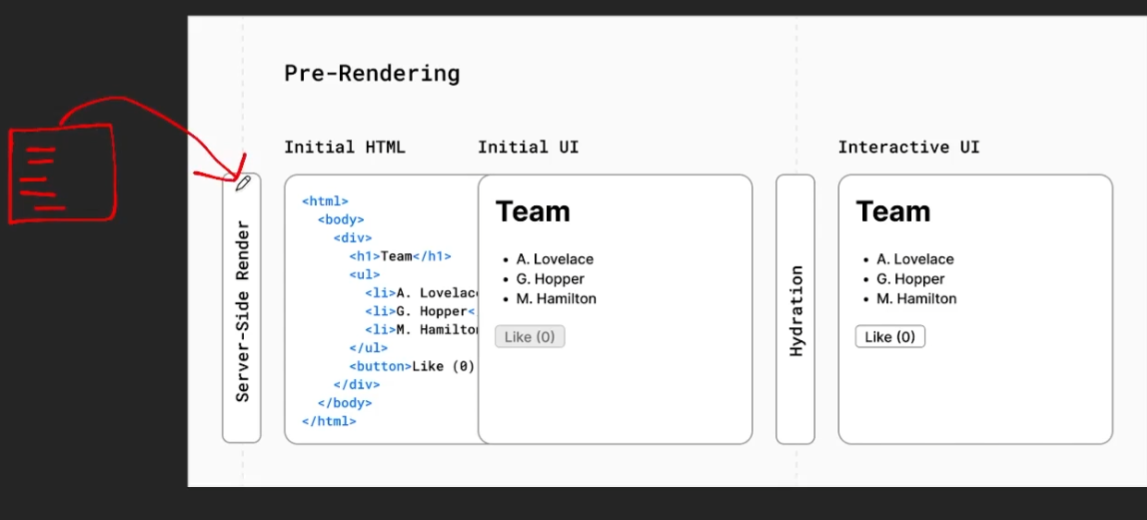1147x520 pixels.
Task: Click the closing </html> tag in code
Action: click(328, 421)
